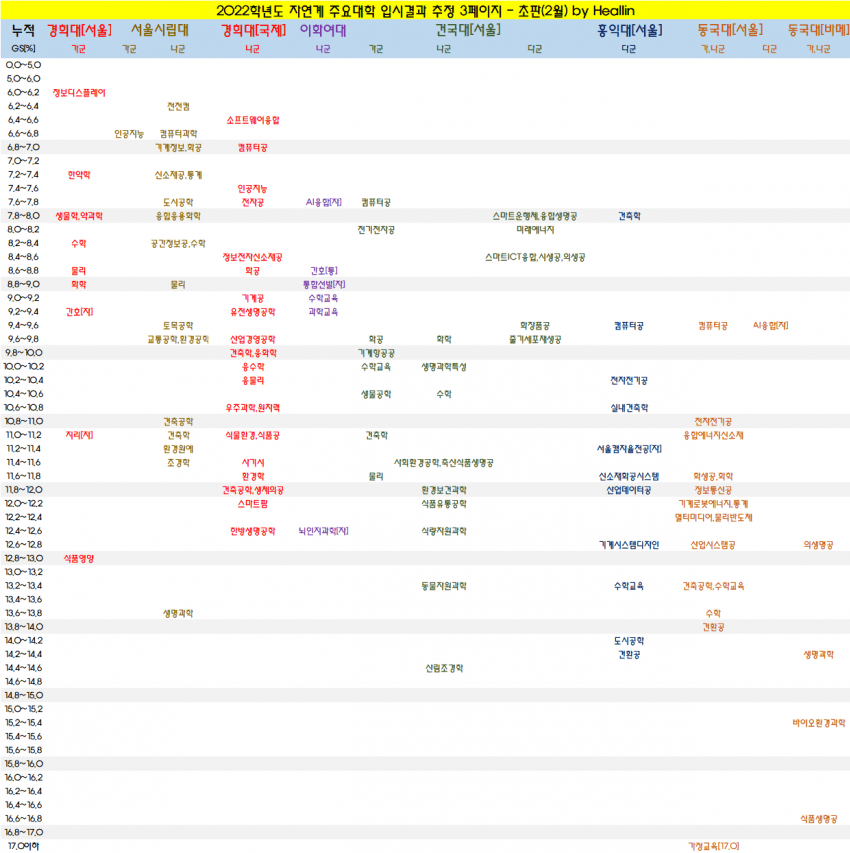Click the 동국대[서울] header
Screen dimensions: 850x853
pyautogui.click(x=729, y=30)
